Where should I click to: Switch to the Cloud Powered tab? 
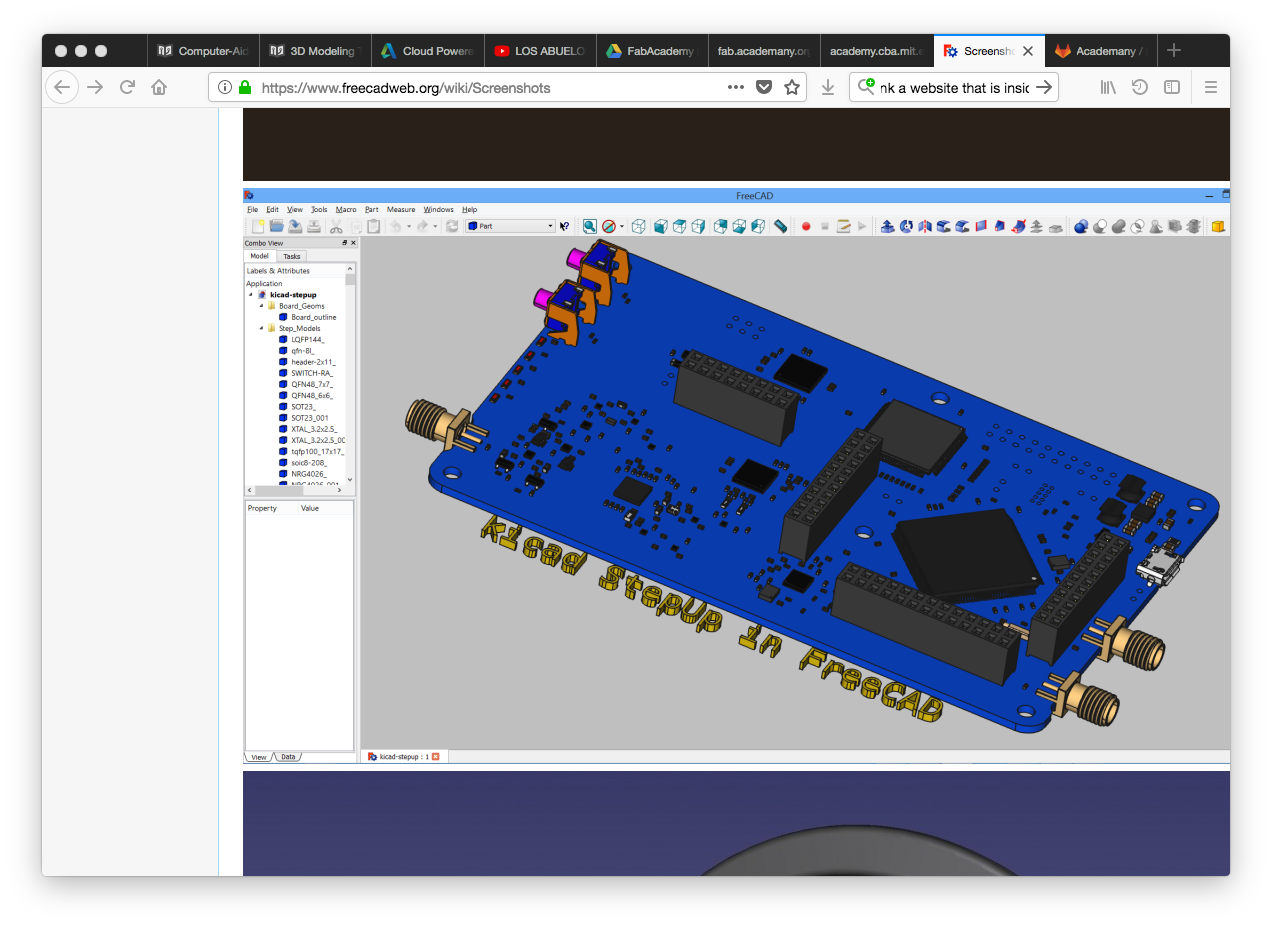point(428,51)
